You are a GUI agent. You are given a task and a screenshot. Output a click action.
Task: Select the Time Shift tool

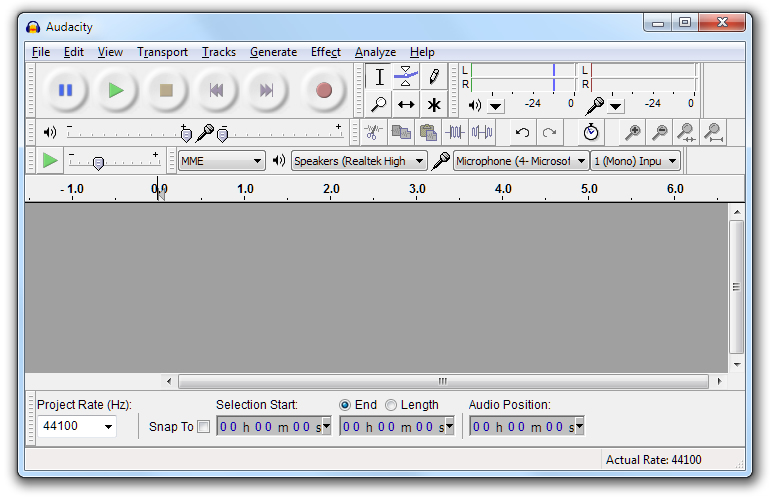[x=406, y=104]
